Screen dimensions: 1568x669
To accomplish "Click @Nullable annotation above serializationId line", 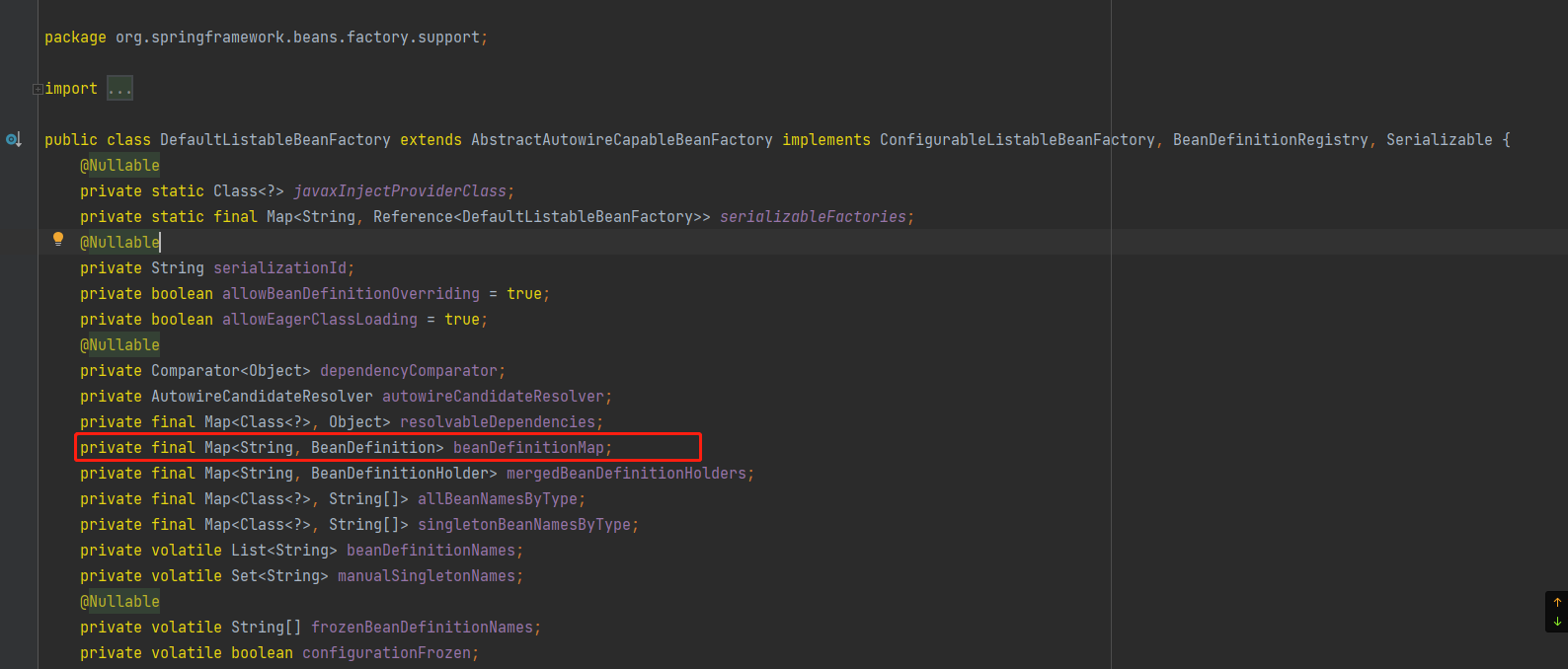I will (x=119, y=243).
